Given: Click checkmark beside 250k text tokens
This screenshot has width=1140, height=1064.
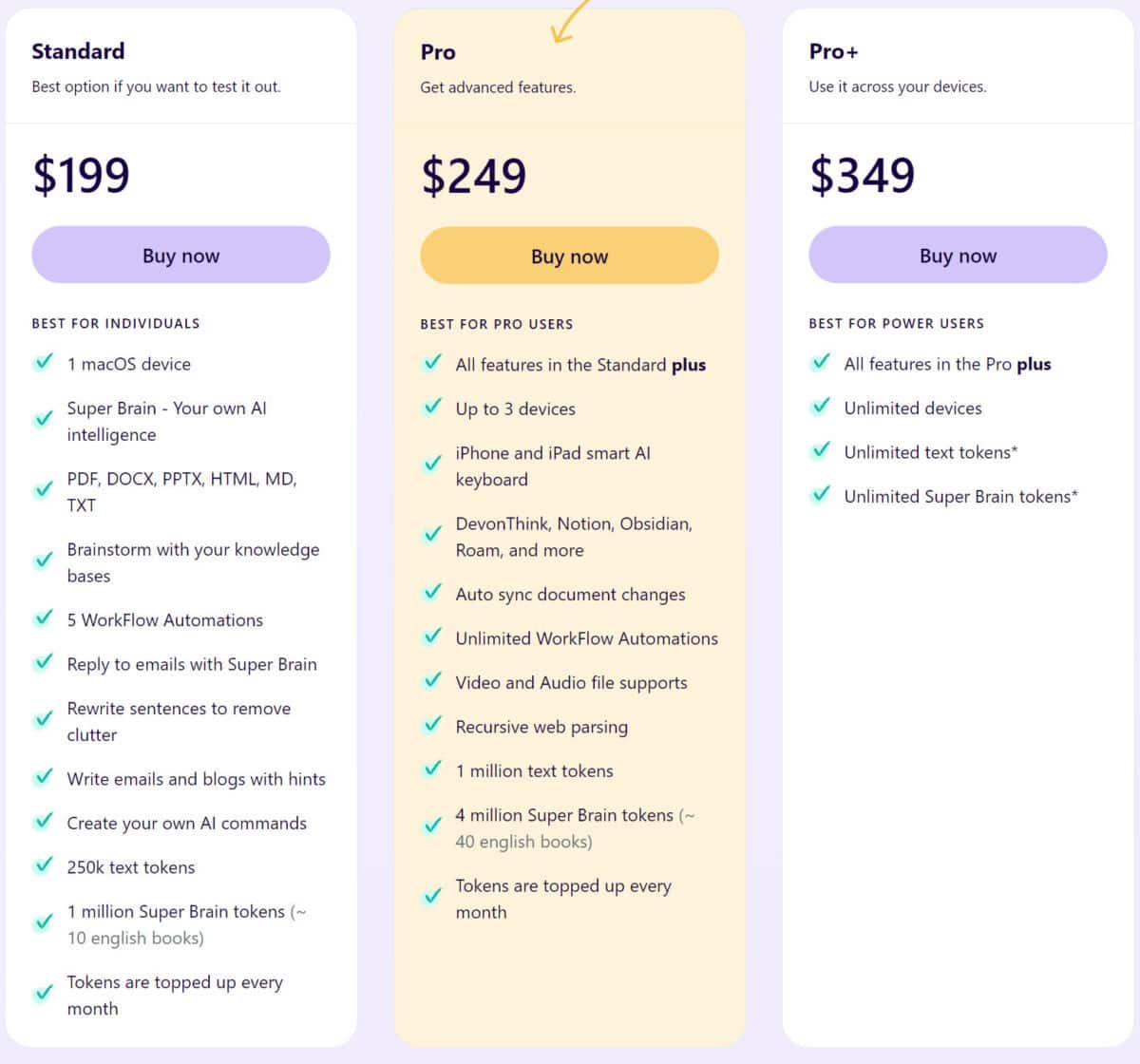Looking at the screenshot, I should click(x=44, y=865).
